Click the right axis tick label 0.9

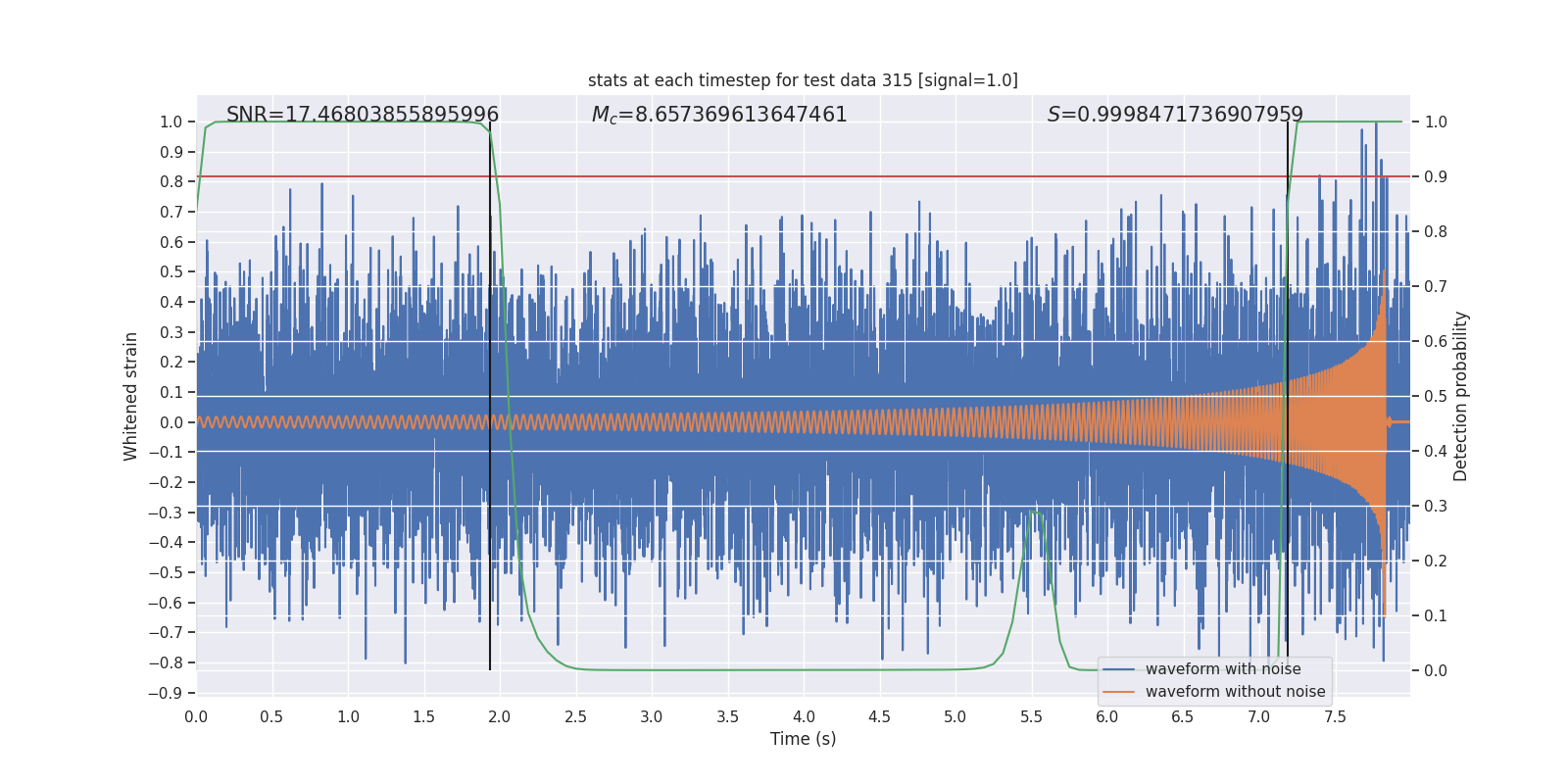tap(1435, 177)
